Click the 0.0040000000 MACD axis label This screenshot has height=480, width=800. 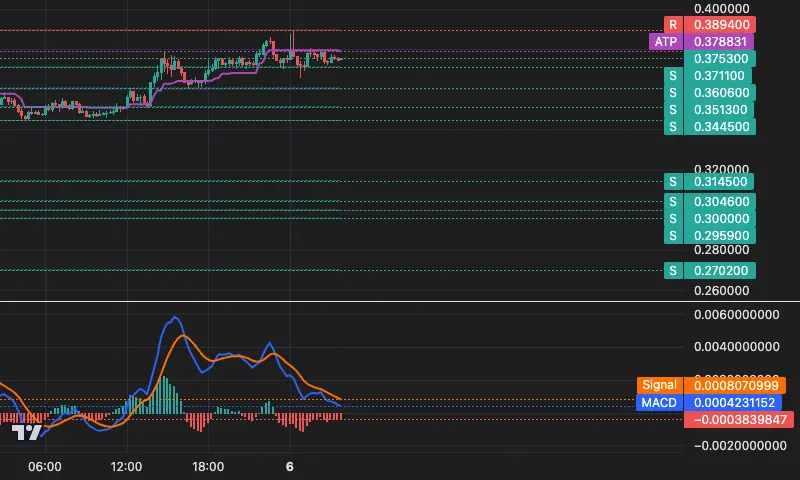point(736,347)
